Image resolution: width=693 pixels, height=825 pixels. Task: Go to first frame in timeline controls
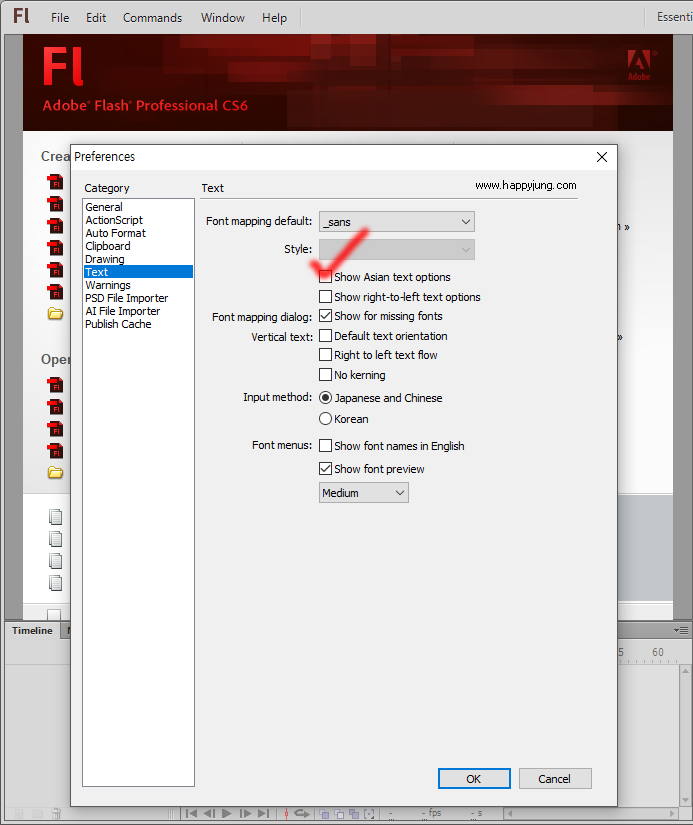point(192,813)
